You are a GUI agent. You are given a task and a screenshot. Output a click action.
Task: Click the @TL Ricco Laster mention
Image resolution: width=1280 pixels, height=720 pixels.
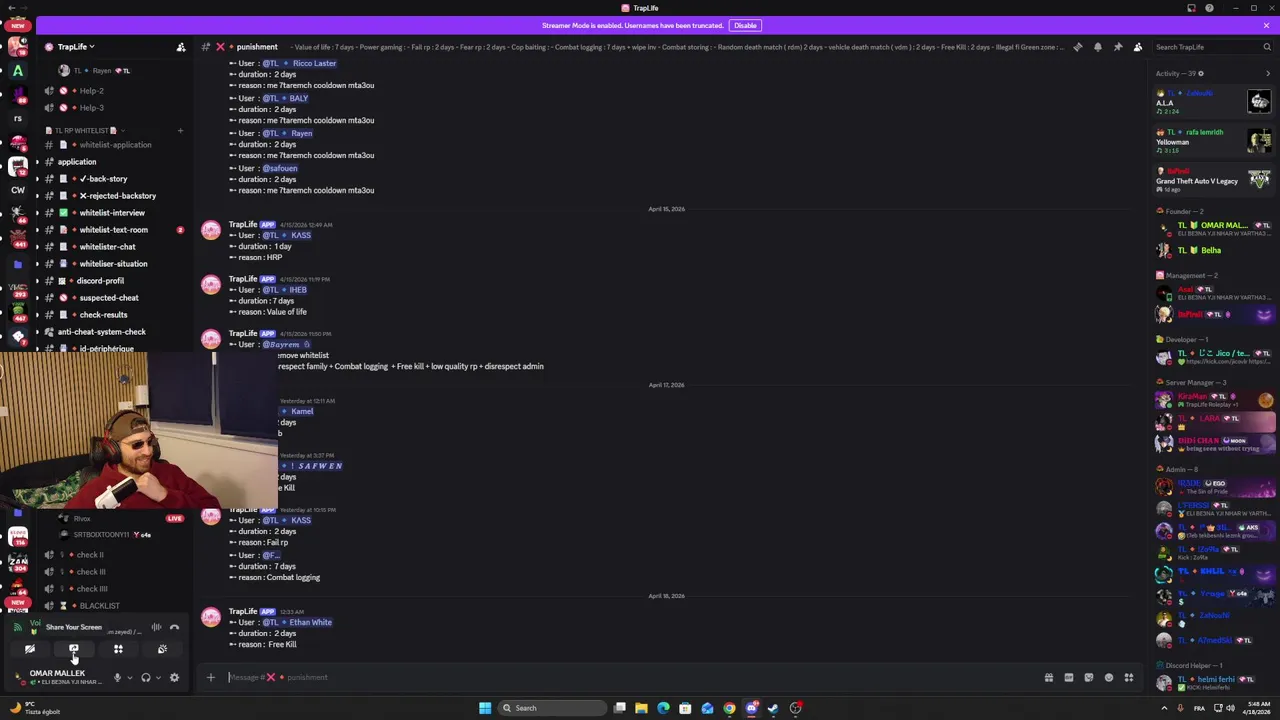coord(299,63)
